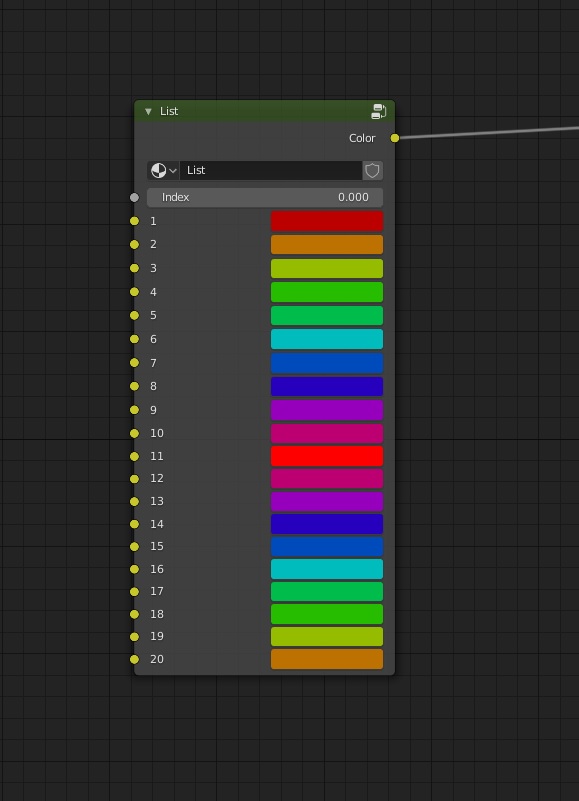Click the yellow socket for input 5

click(x=134, y=316)
